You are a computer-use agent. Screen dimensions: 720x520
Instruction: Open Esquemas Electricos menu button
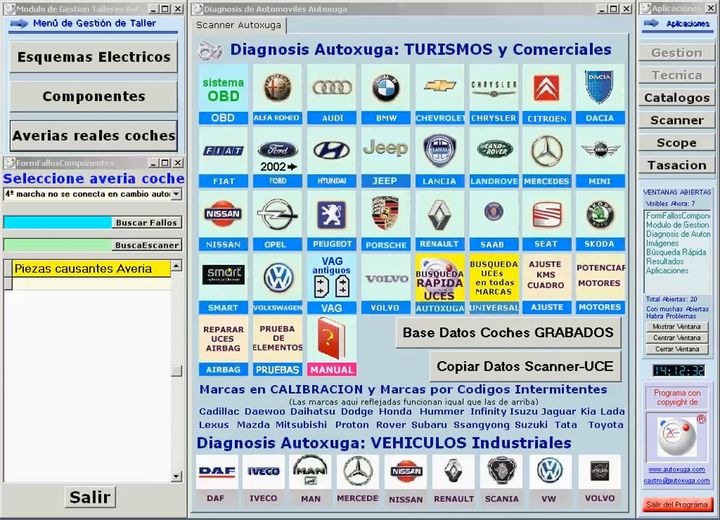[x=94, y=57]
